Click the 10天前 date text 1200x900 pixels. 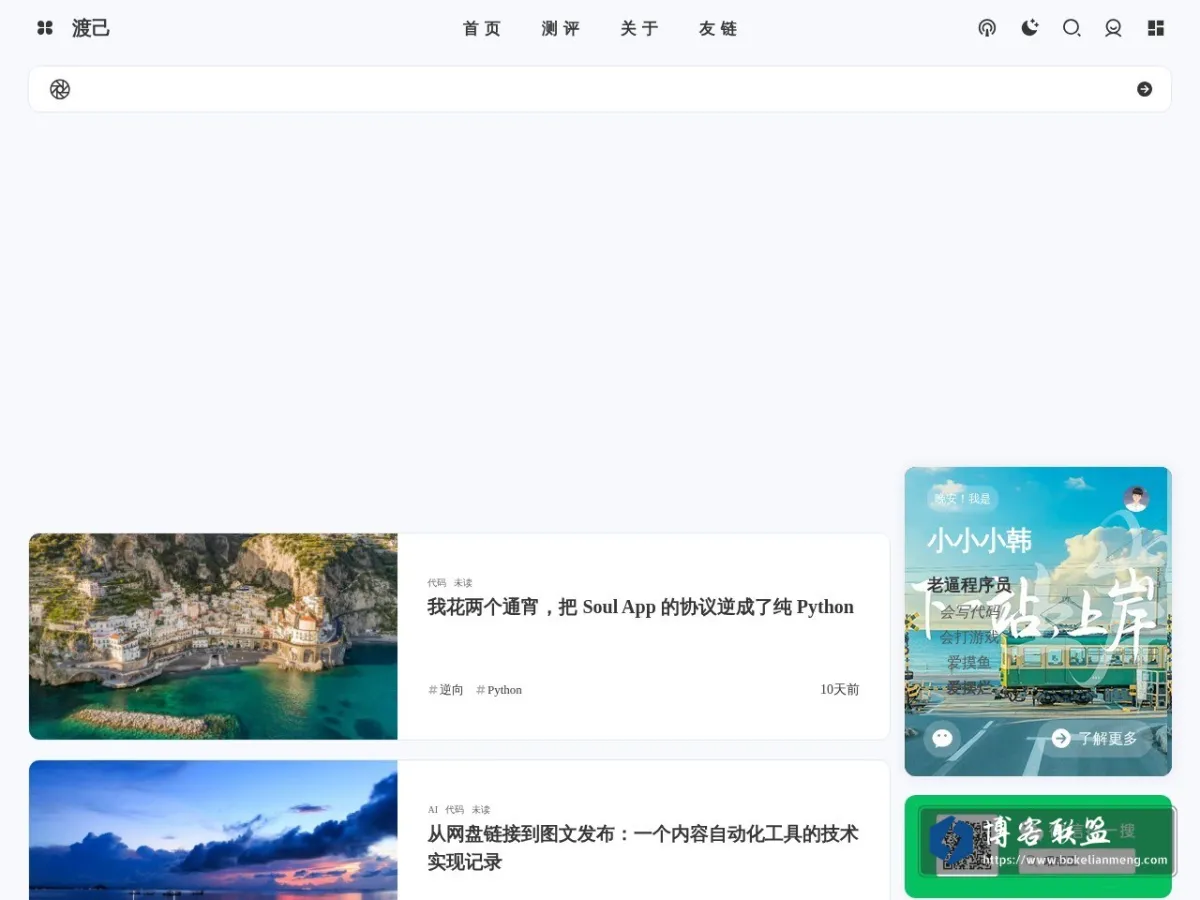pos(840,690)
